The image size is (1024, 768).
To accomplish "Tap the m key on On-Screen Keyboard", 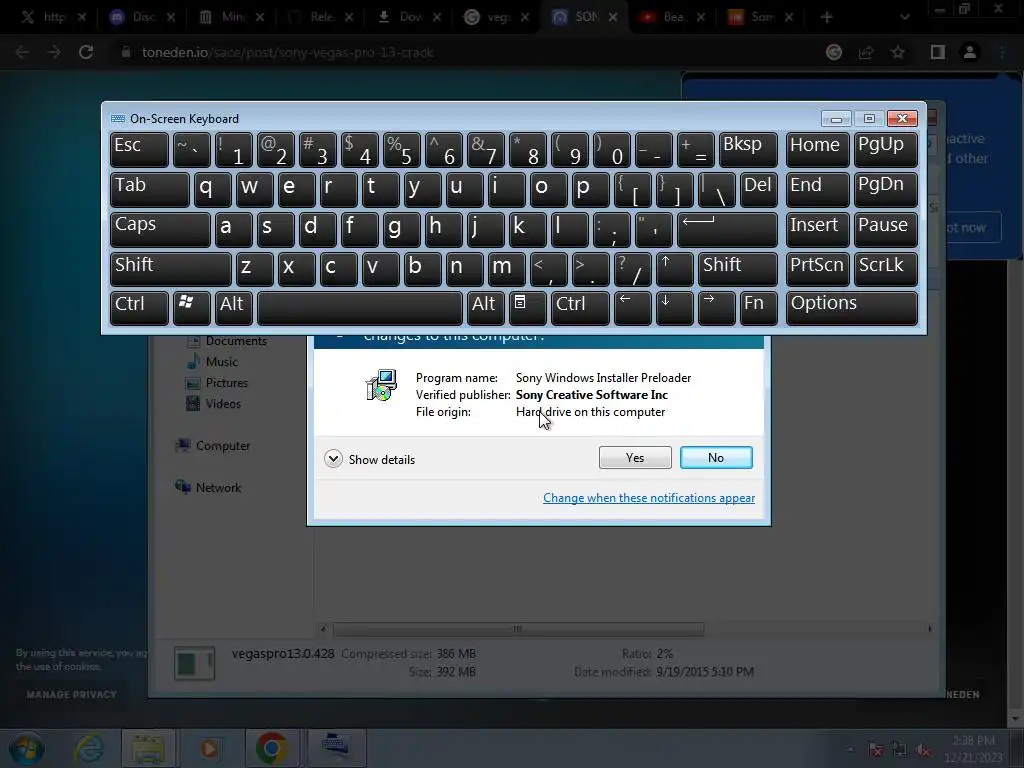I will tap(506, 269).
